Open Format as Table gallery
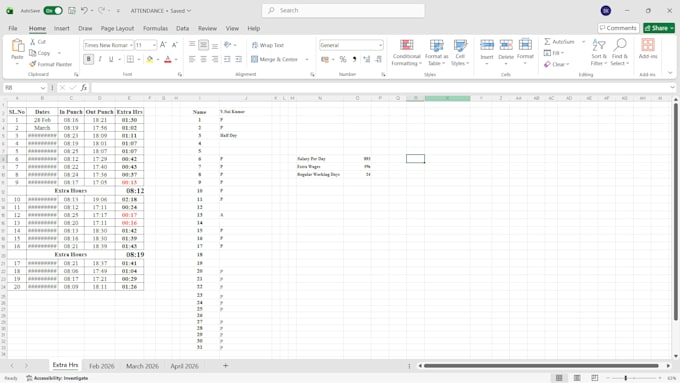Screen dimensions: 680x383 click(436, 52)
